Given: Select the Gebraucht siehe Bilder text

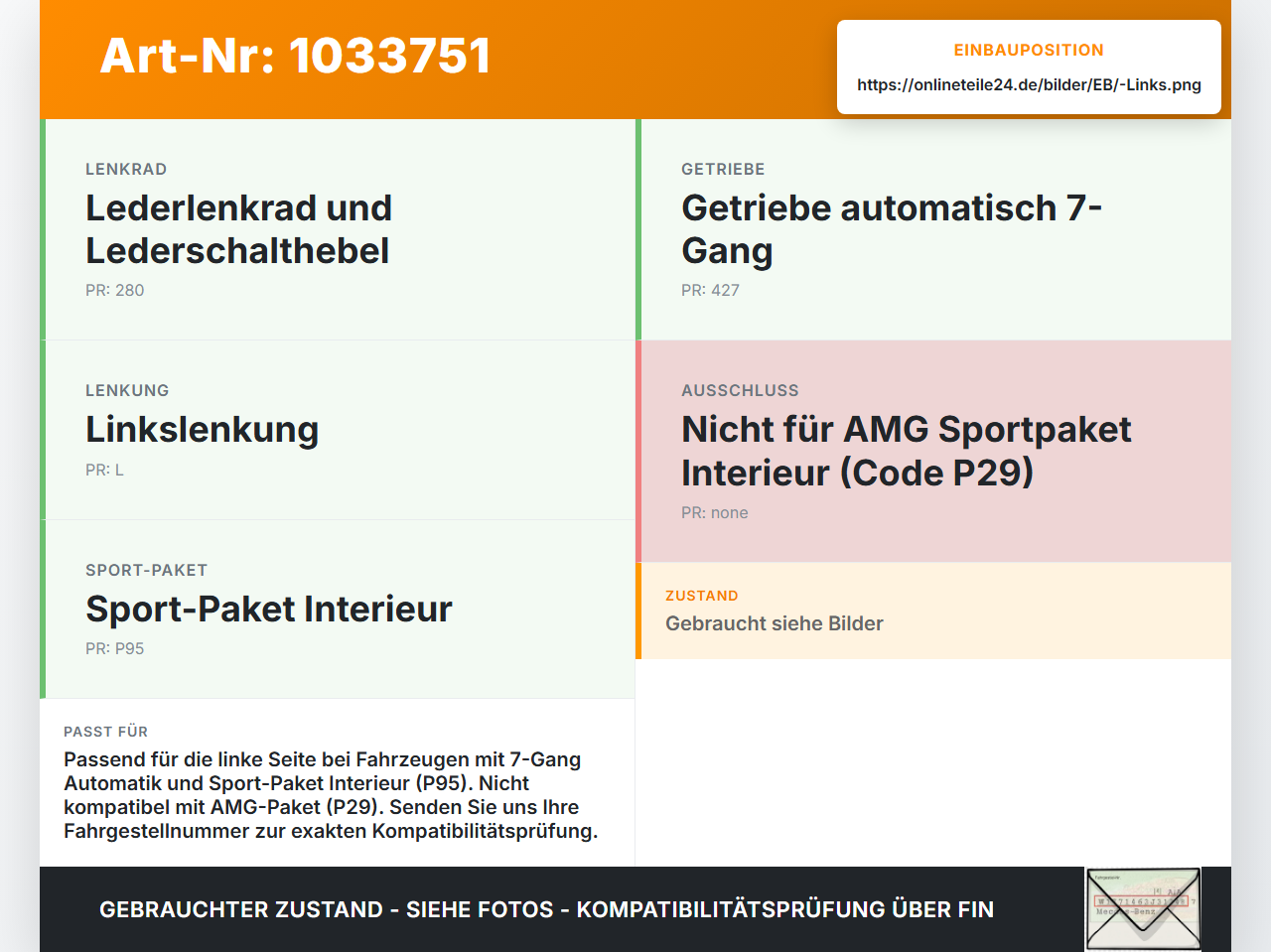Looking at the screenshot, I should coord(775,623).
